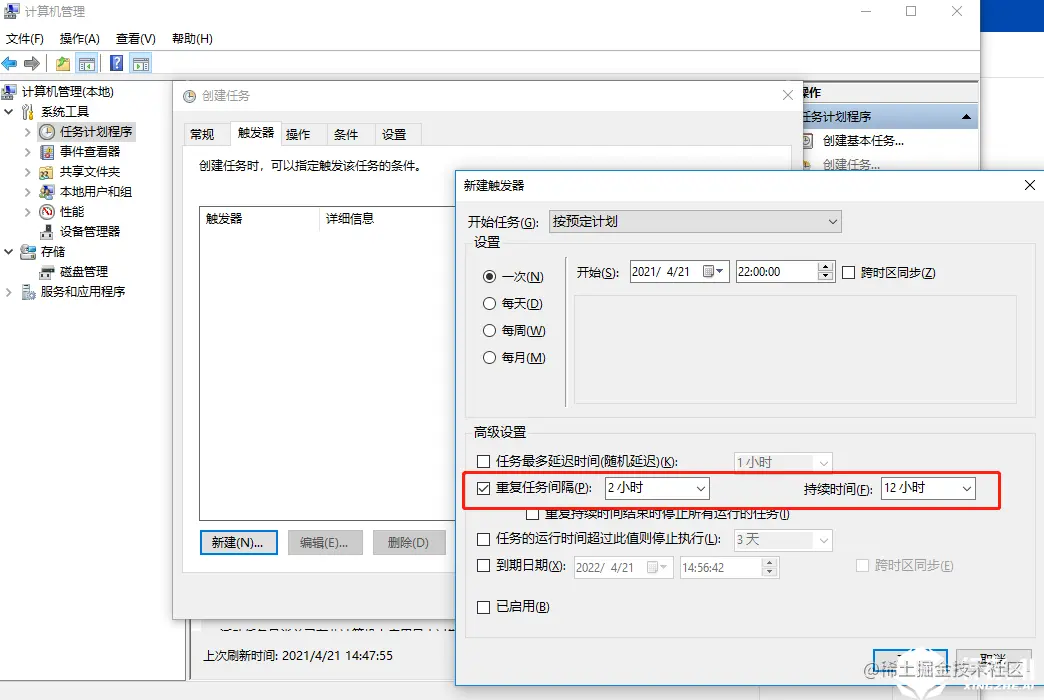The image size is (1044, 700).
Task: Expand the 性能 tree node
Action: click(28, 211)
